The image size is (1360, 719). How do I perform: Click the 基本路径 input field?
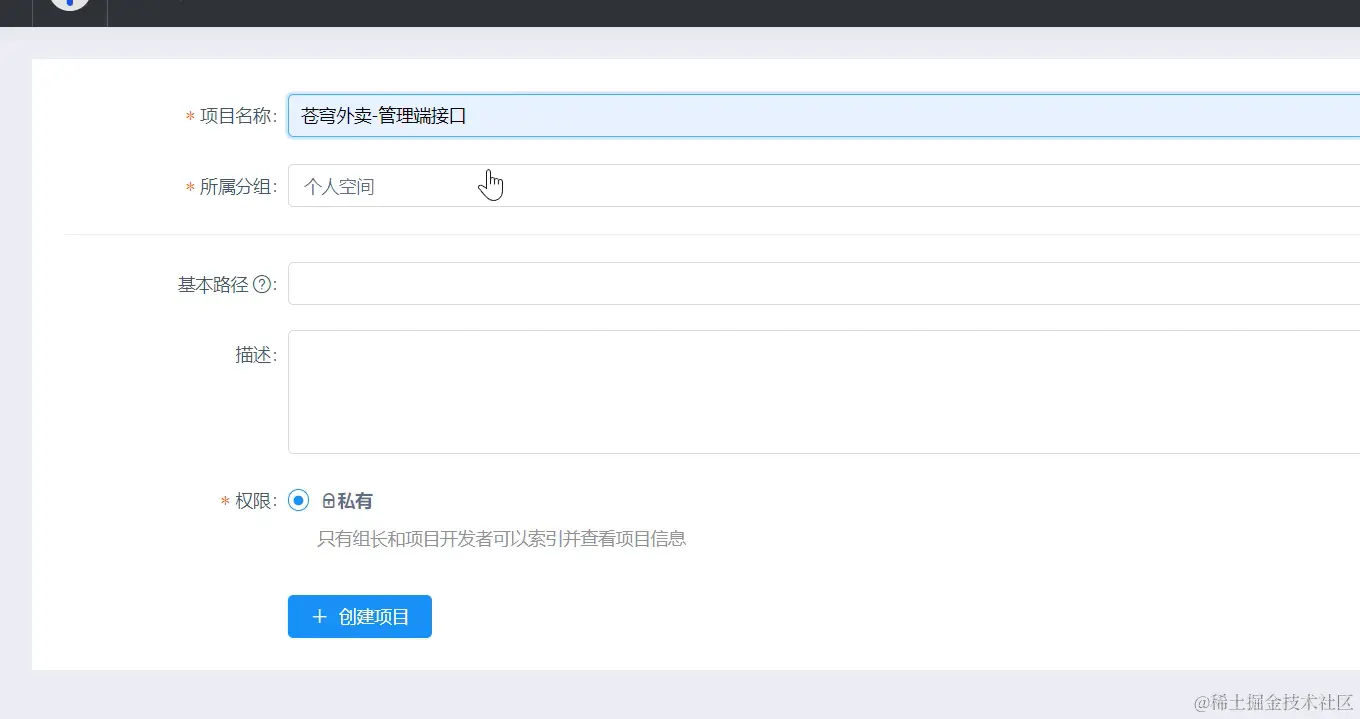click(x=824, y=284)
